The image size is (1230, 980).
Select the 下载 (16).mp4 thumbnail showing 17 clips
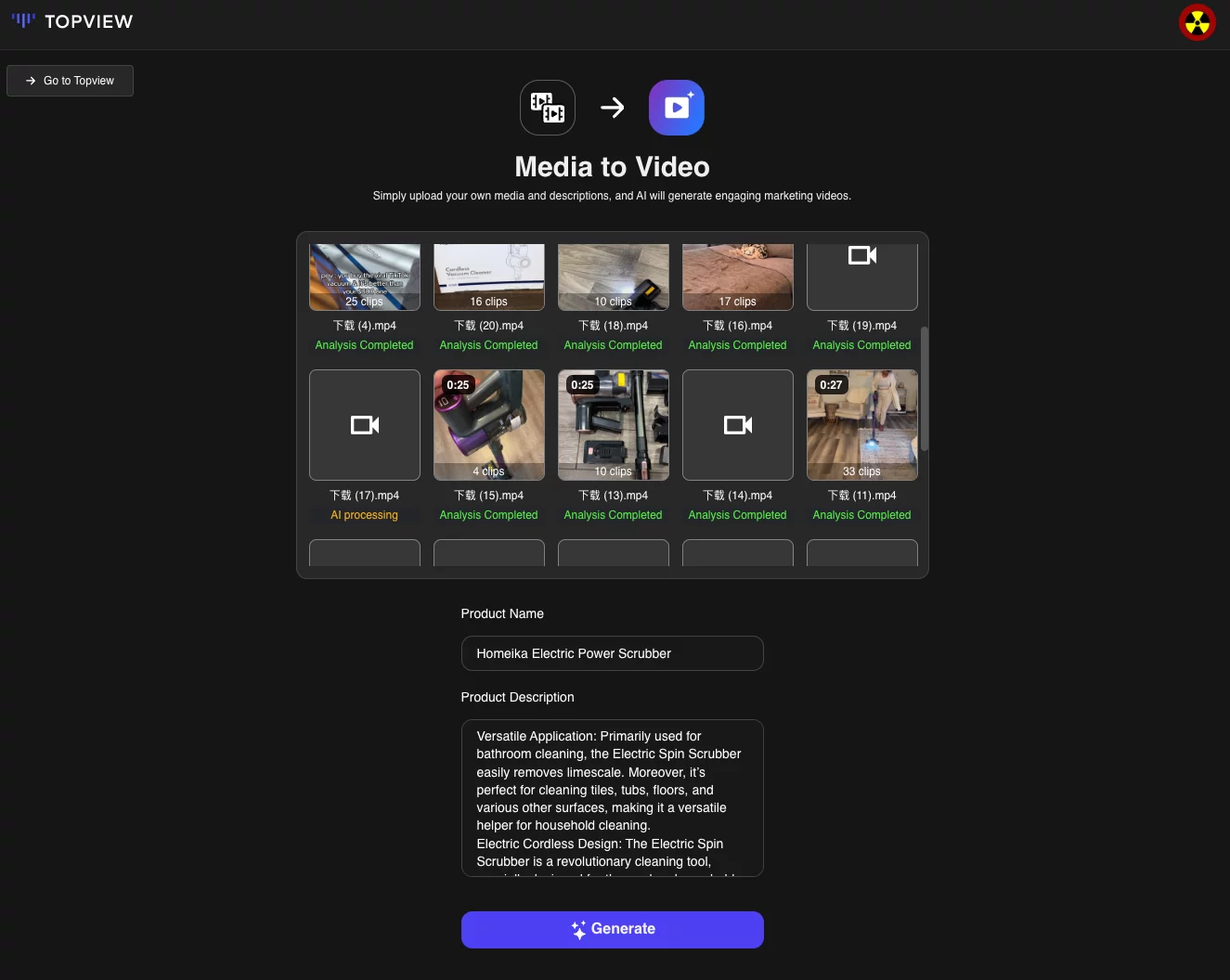737,276
